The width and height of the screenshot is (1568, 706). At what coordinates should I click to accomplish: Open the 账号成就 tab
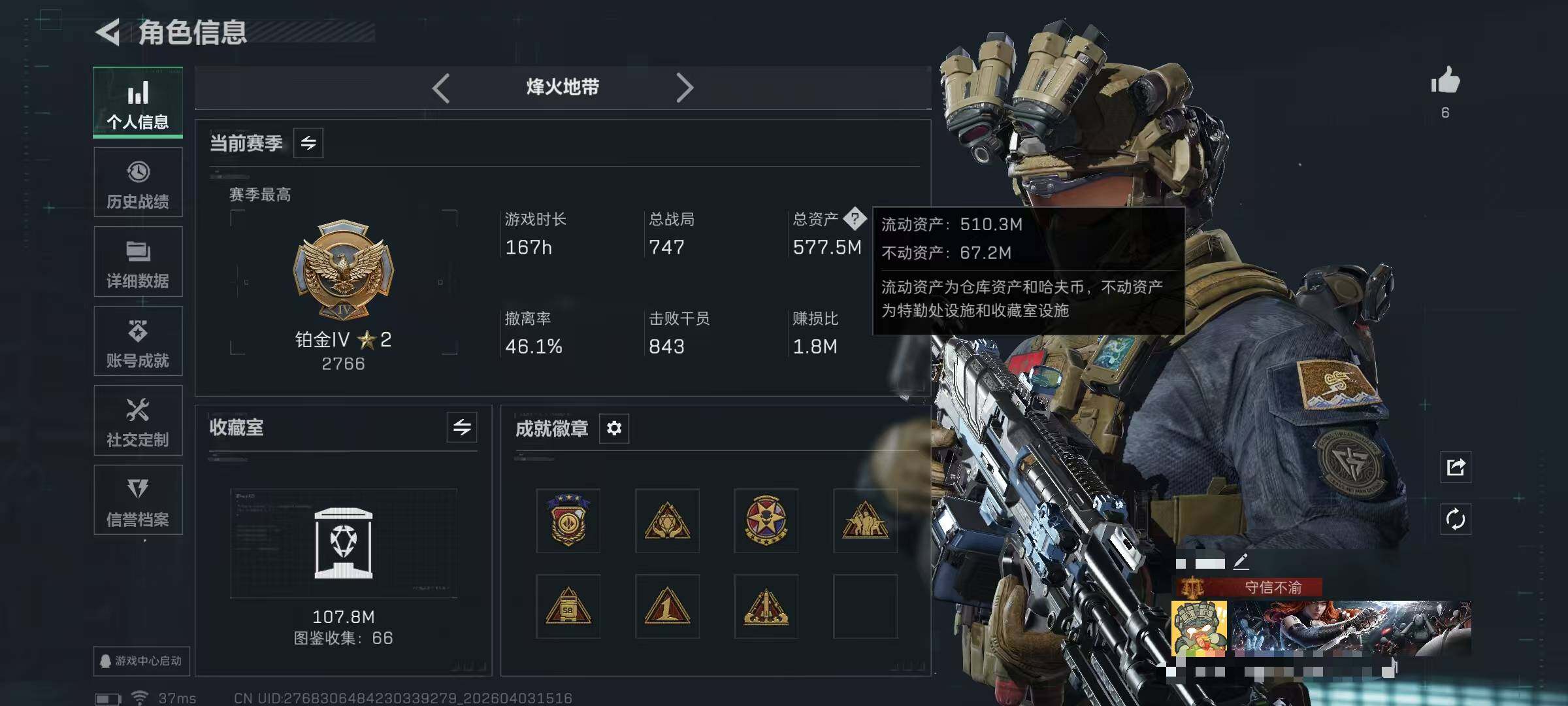(138, 341)
